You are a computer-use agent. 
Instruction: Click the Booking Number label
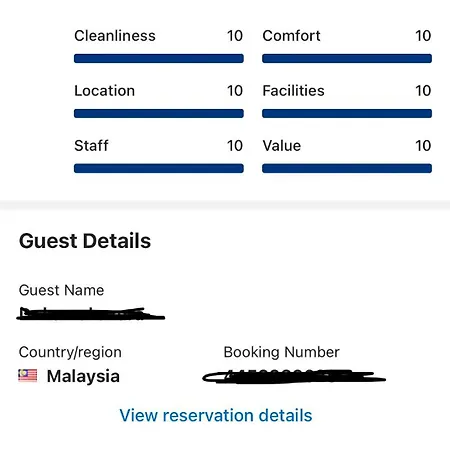pyautogui.click(x=282, y=352)
